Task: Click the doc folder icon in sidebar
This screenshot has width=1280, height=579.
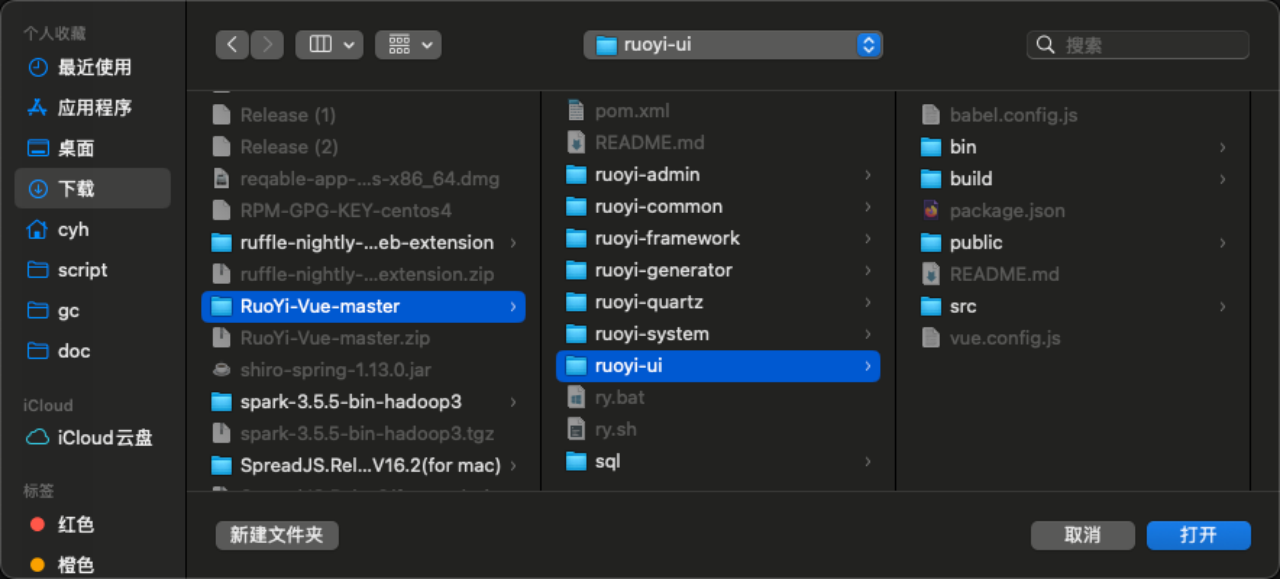Action: 38,350
